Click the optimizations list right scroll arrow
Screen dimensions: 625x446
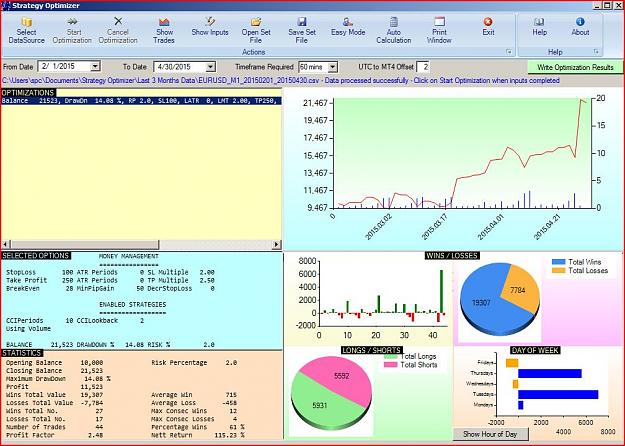click(x=277, y=244)
